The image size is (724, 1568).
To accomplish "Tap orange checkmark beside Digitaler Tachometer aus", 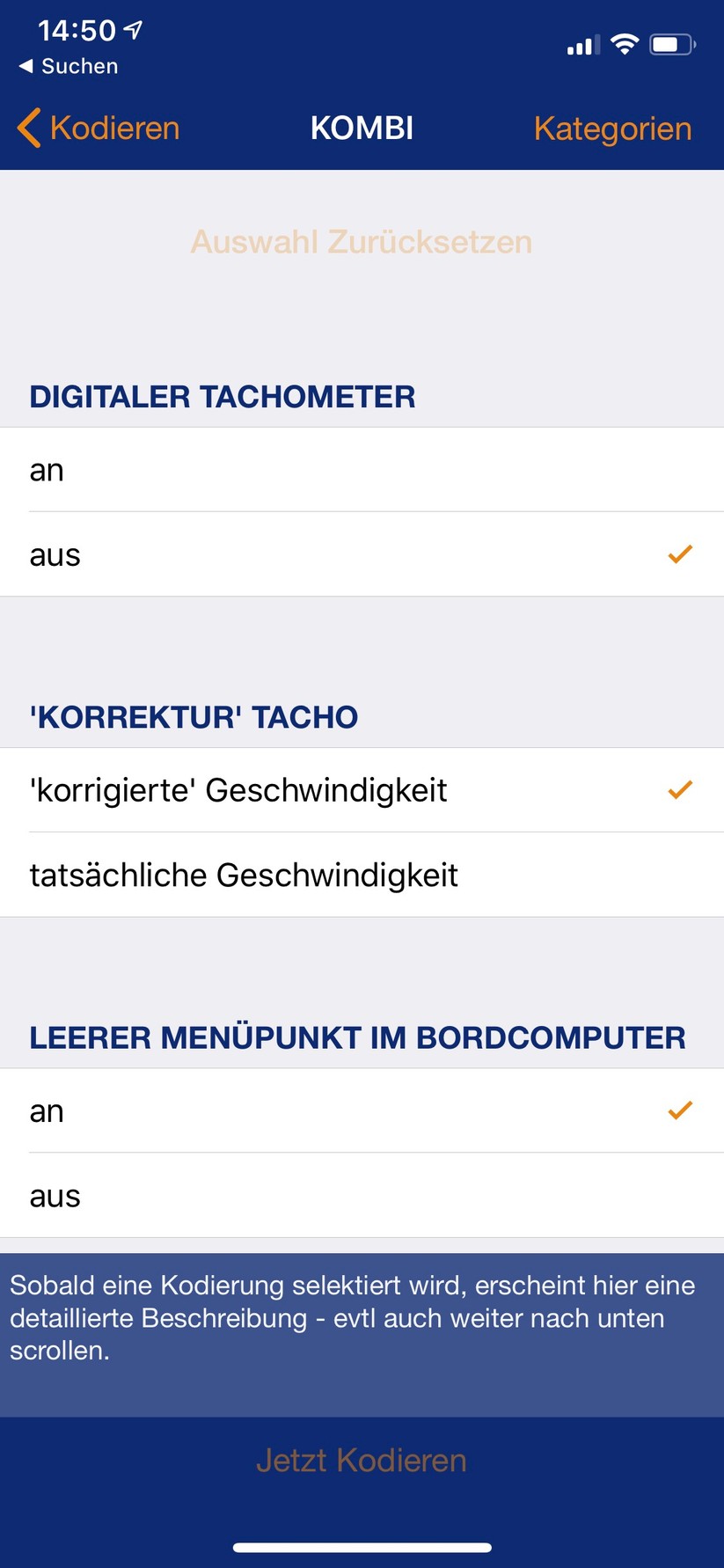I will pyautogui.click(x=680, y=554).
